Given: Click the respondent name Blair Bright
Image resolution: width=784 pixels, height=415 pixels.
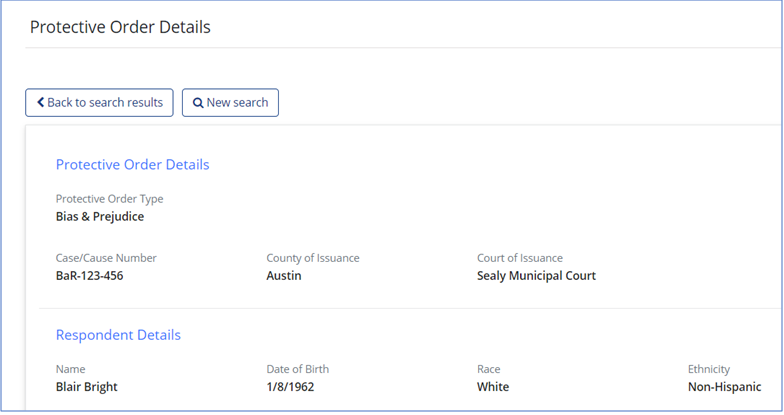Looking at the screenshot, I should coord(86,386).
